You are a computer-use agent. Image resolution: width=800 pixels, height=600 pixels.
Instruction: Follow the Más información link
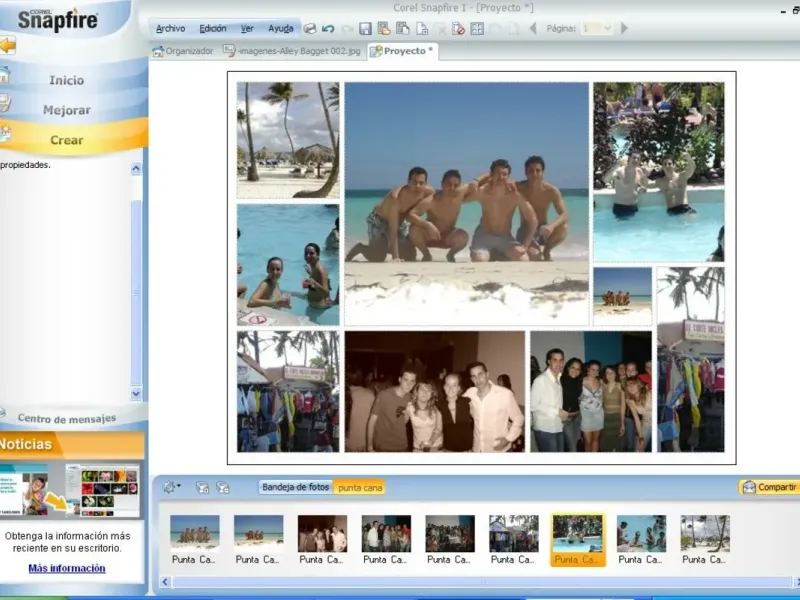66,568
